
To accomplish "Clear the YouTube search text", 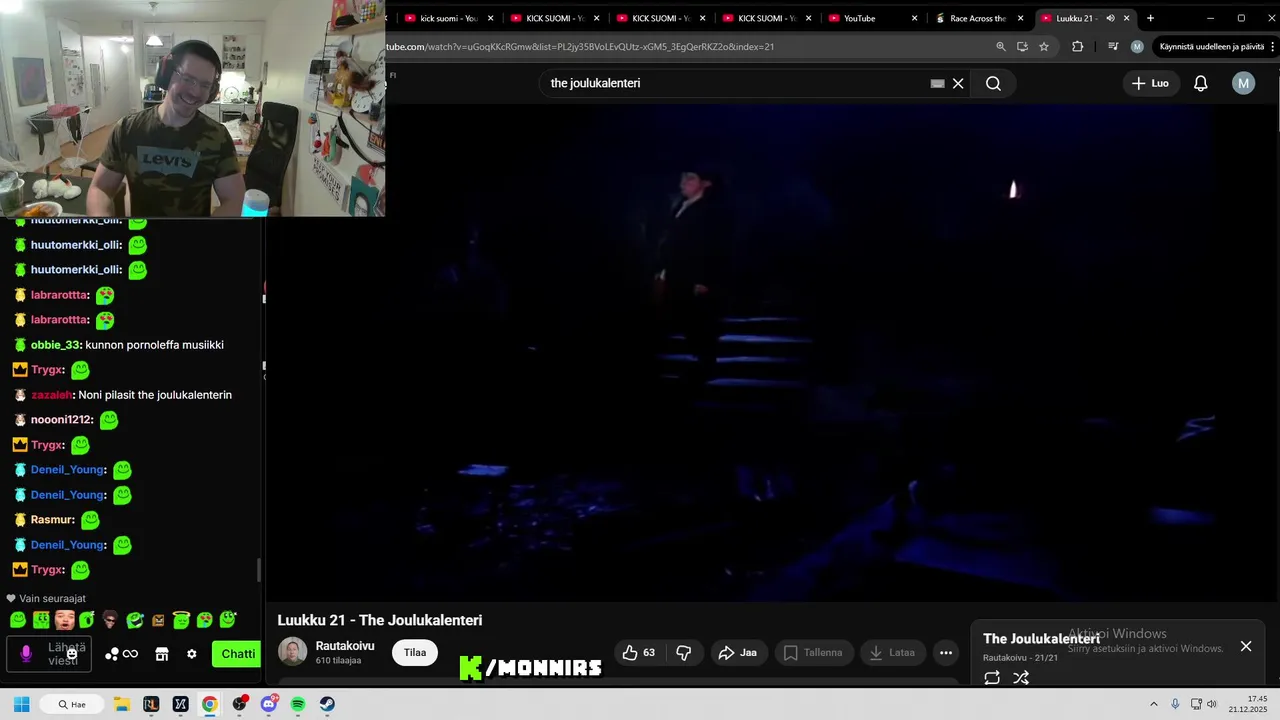I will [958, 83].
